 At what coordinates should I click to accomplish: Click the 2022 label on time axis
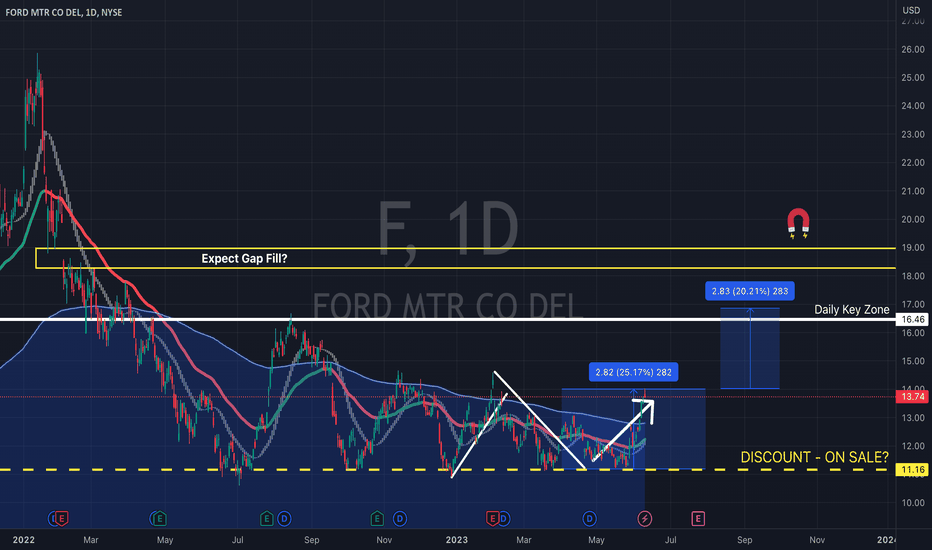point(24,540)
